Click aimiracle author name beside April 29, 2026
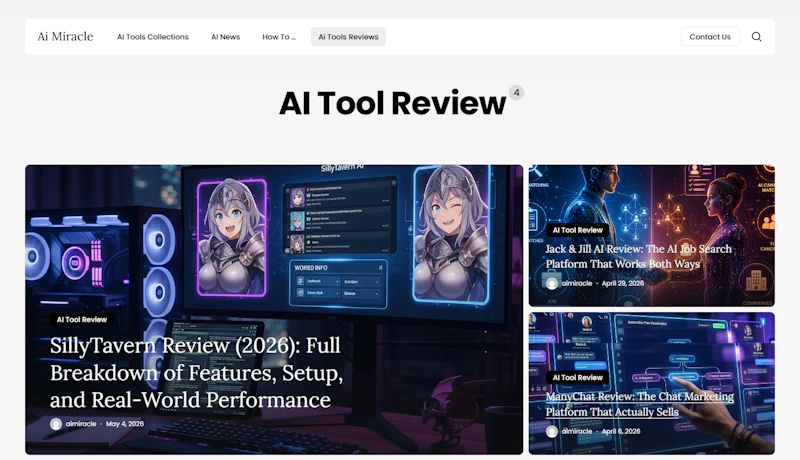The width and height of the screenshot is (800, 460). 577,283
